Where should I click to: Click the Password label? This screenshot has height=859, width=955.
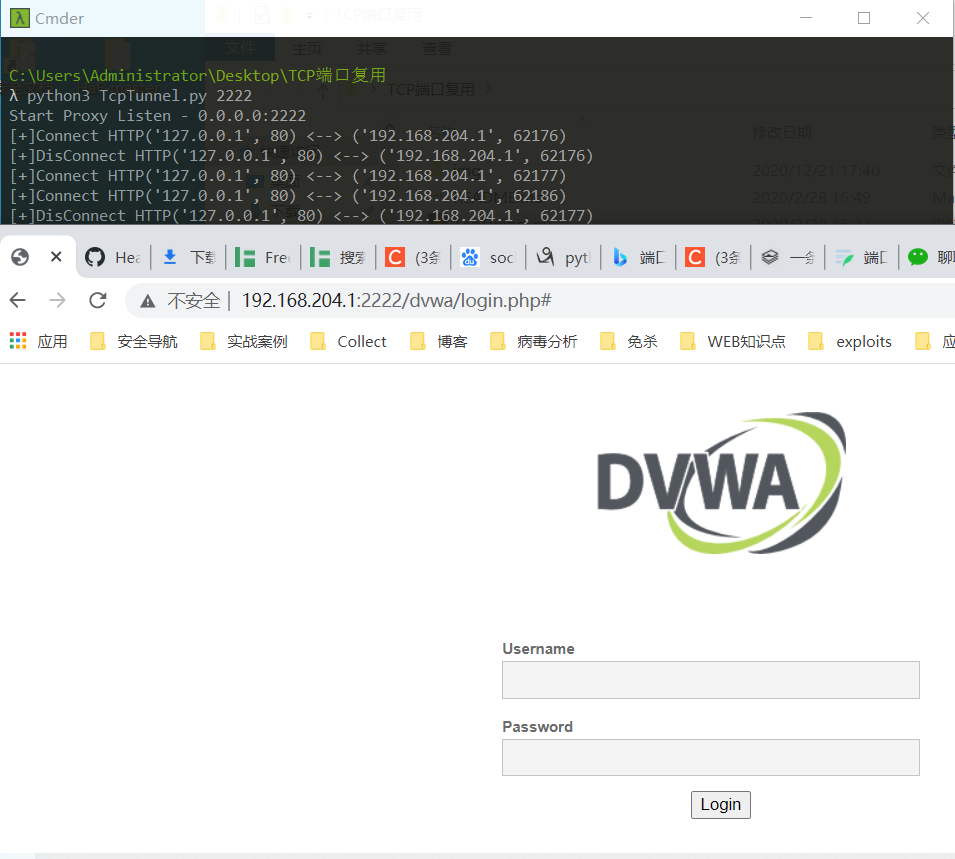(537, 727)
